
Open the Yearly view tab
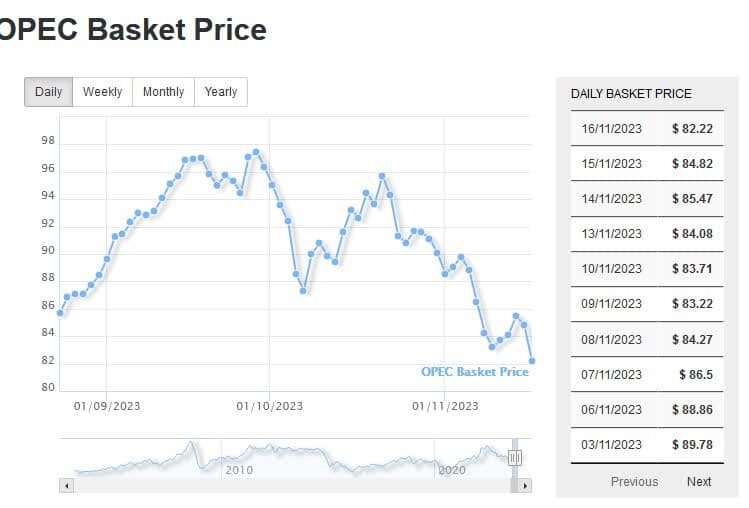(x=221, y=92)
